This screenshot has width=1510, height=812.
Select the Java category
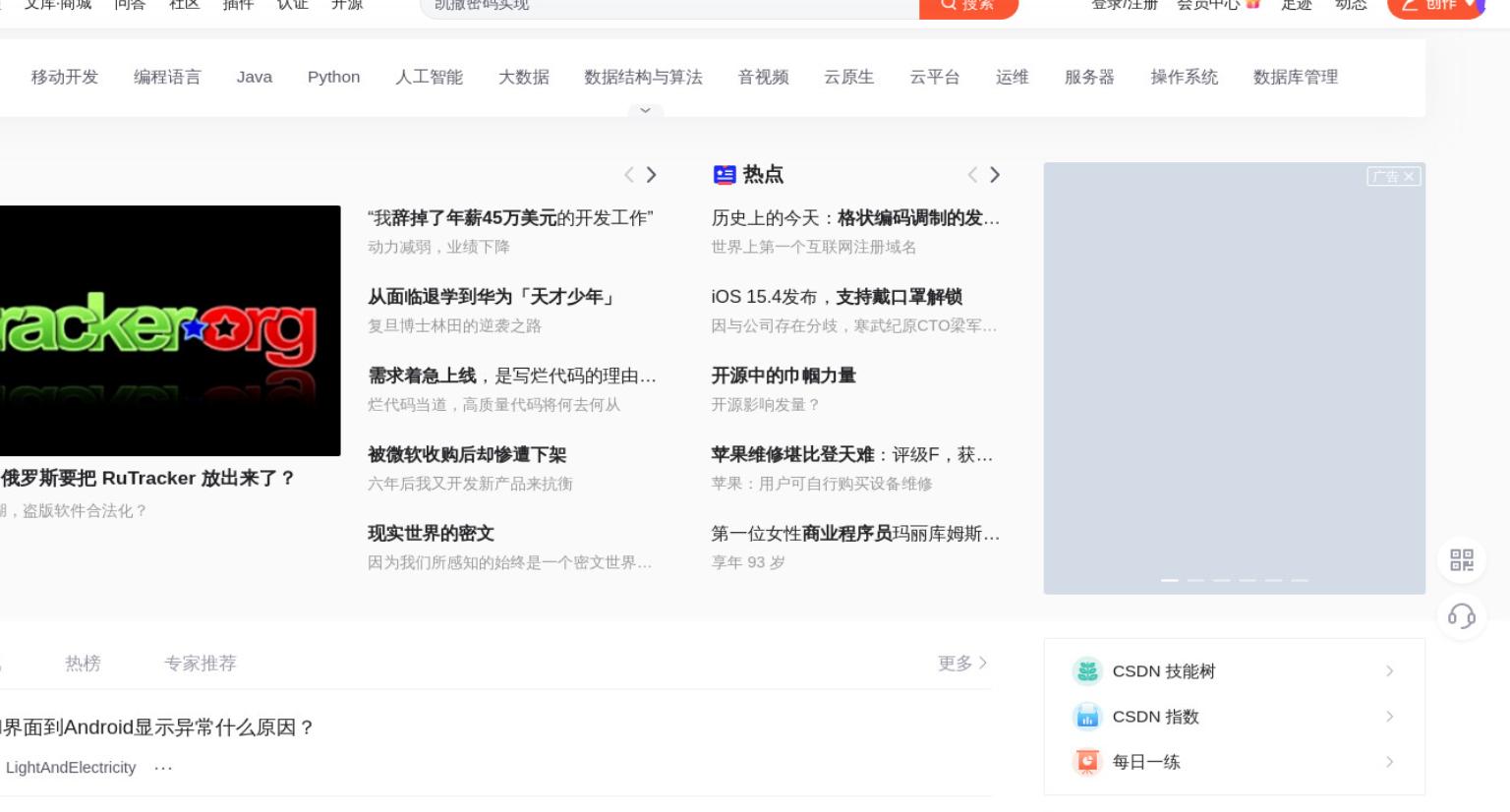click(255, 77)
